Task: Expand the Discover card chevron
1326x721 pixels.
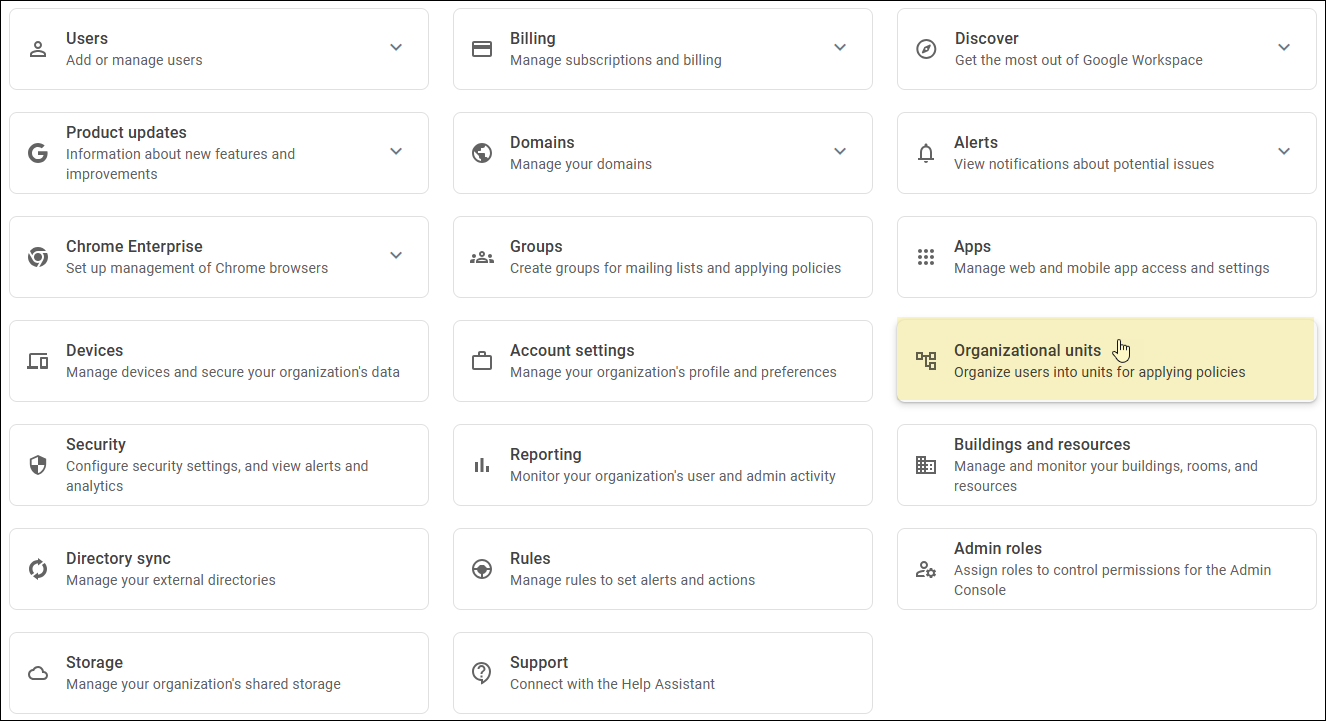Action: pos(1284,47)
